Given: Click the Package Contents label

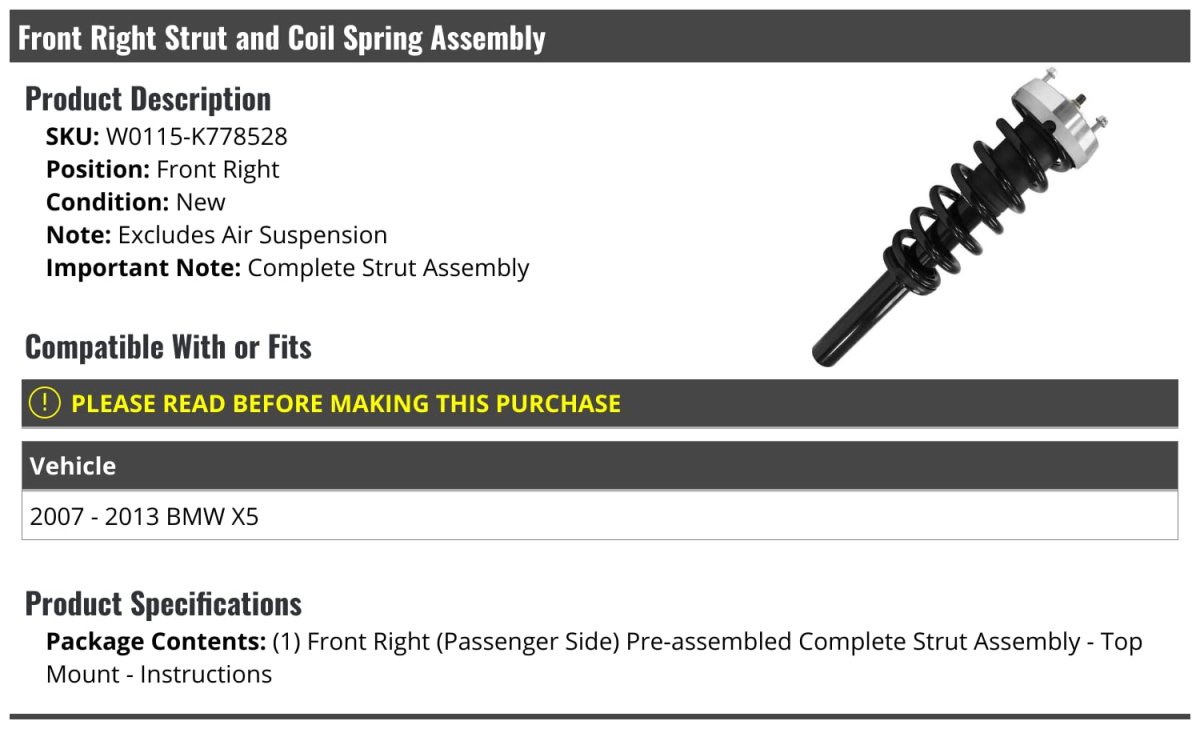Looking at the screenshot, I should tap(154, 641).
